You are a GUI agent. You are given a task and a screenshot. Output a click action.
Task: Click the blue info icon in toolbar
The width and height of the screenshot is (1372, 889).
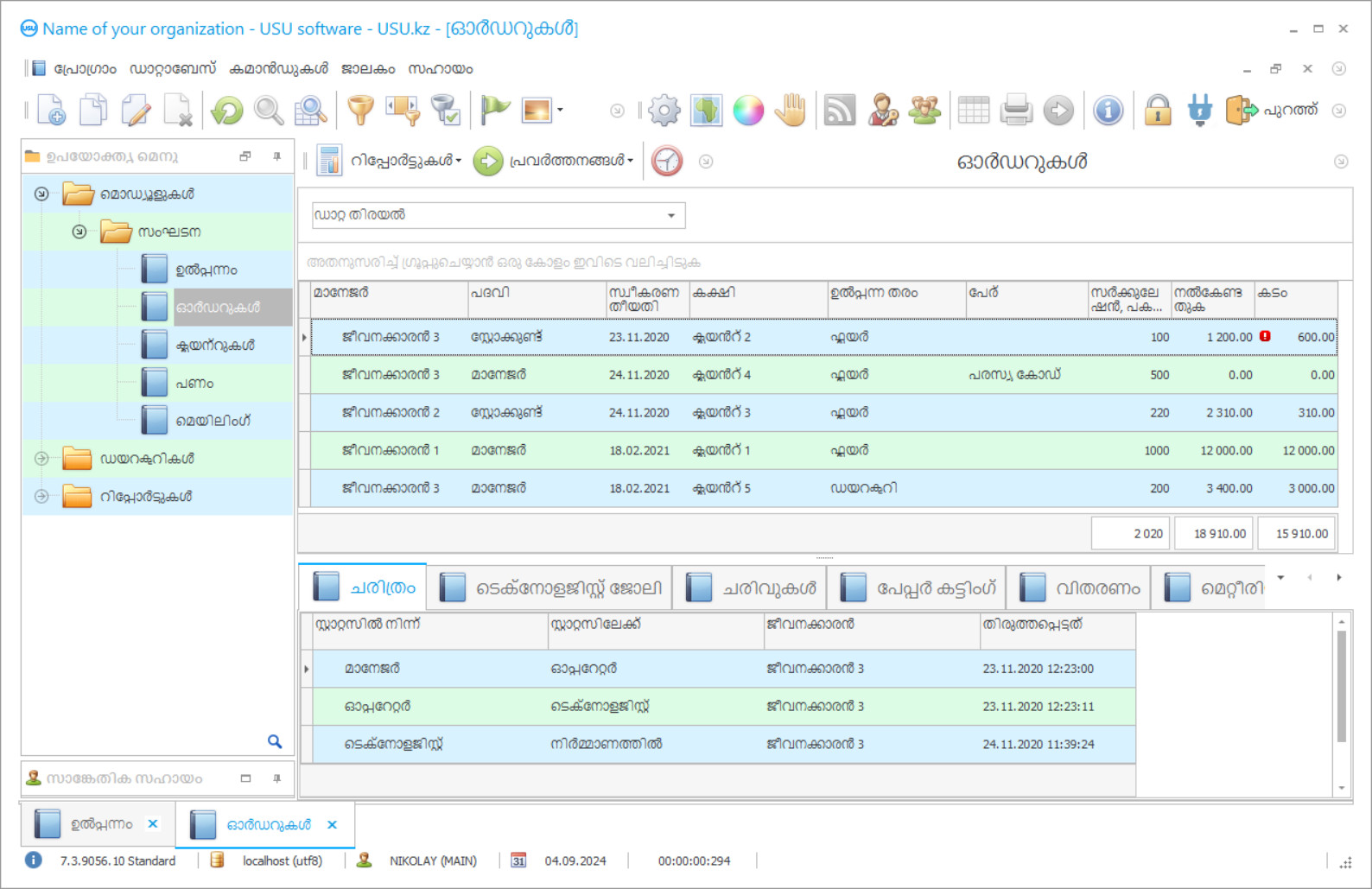[x=1108, y=111]
